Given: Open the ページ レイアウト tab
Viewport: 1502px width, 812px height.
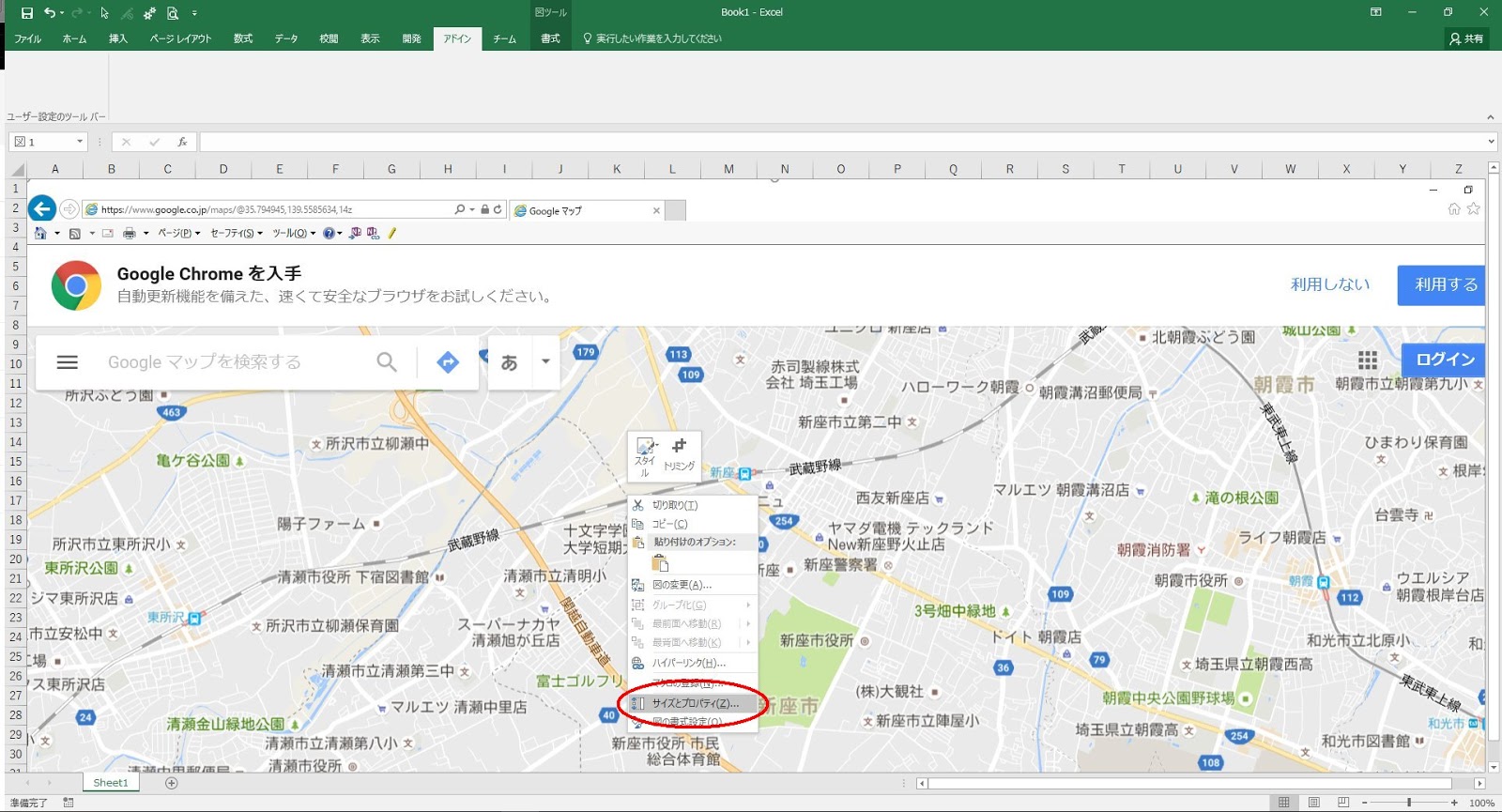Looking at the screenshot, I should tap(180, 38).
